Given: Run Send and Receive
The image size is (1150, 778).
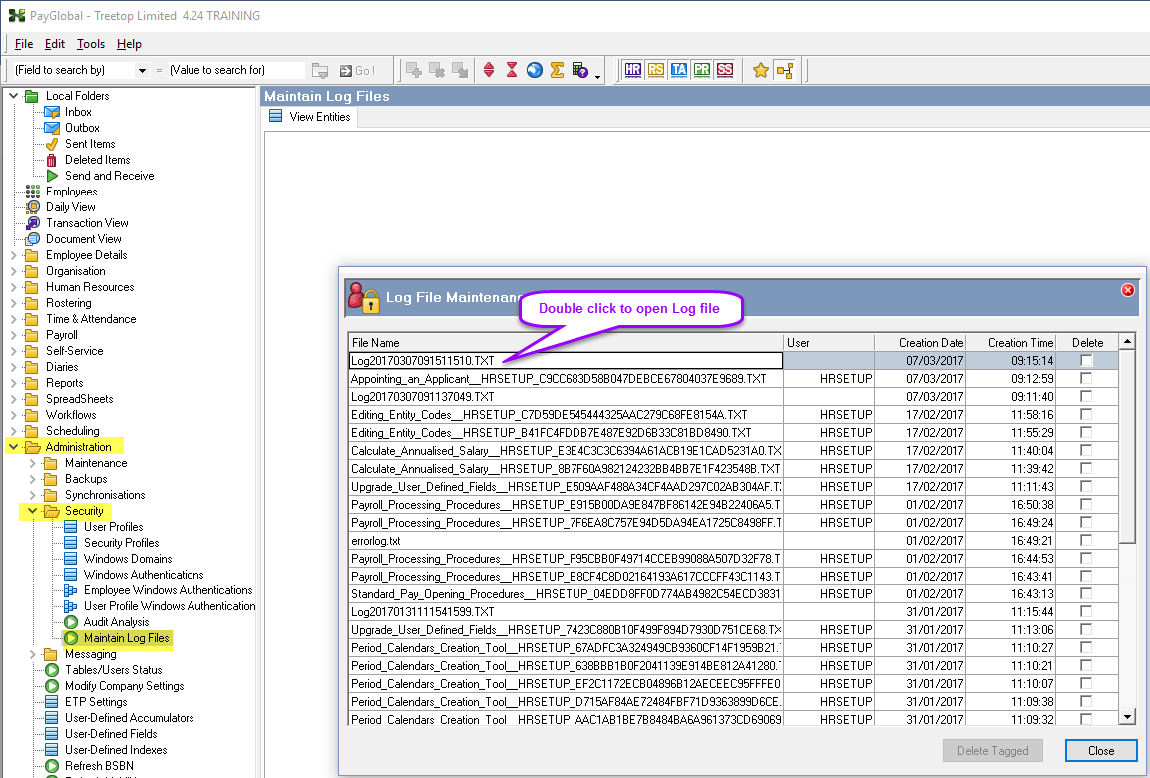Looking at the screenshot, I should click(109, 176).
